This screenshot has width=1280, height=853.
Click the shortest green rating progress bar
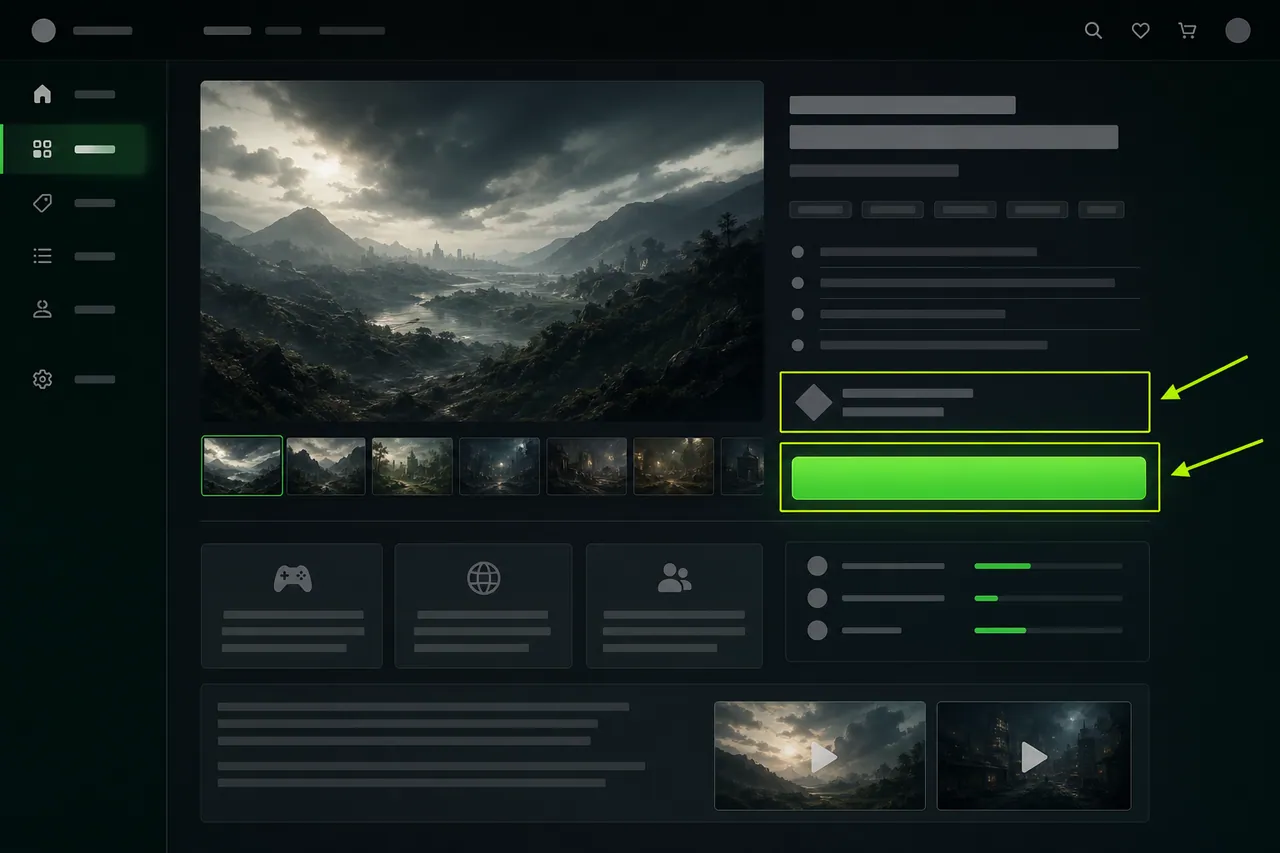[x=1048, y=598]
